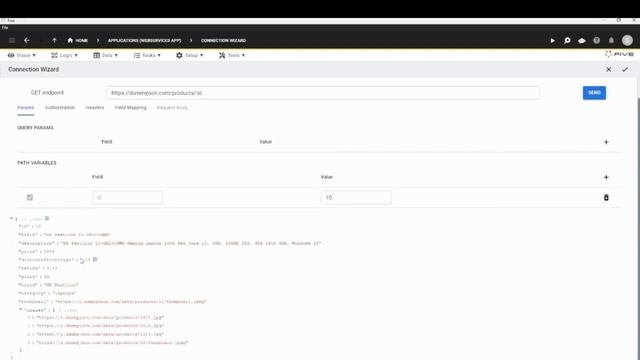This screenshot has width=640, height=360.
Task: Select the thumbnail URL line in JSON
Action: (x=112, y=302)
